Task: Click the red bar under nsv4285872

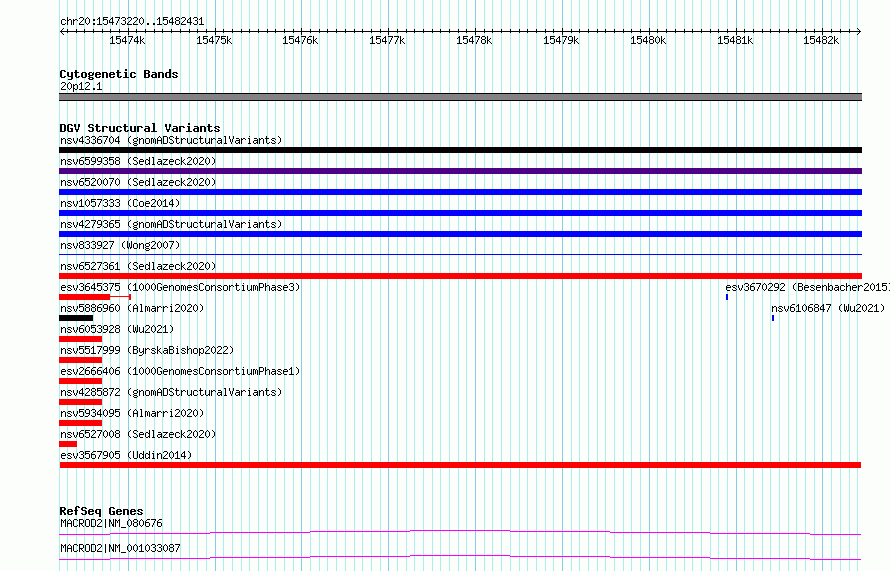Action: pyautogui.click(x=81, y=402)
